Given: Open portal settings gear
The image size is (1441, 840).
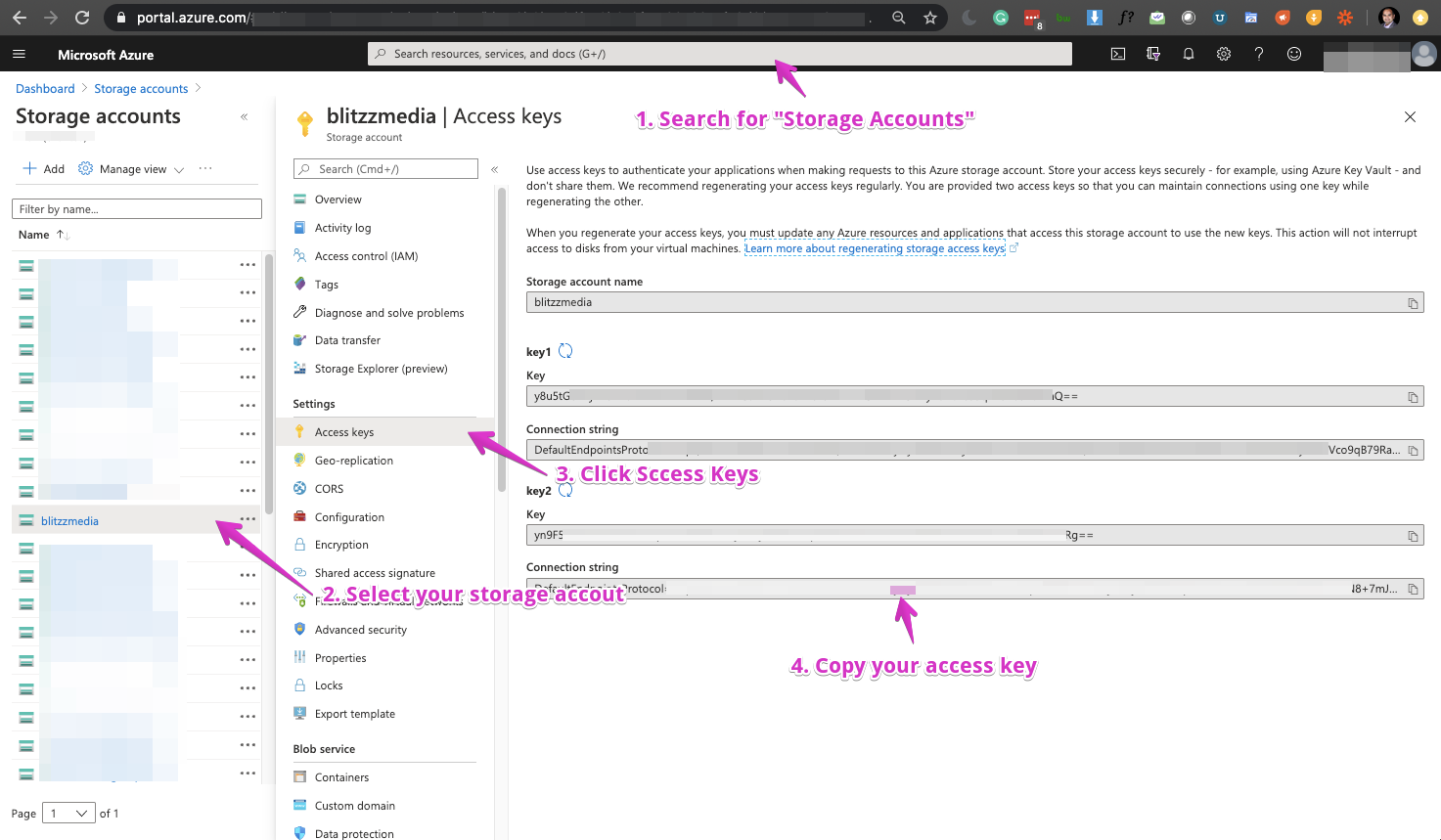Looking at the screenshot, I should tap(1224, 54).
